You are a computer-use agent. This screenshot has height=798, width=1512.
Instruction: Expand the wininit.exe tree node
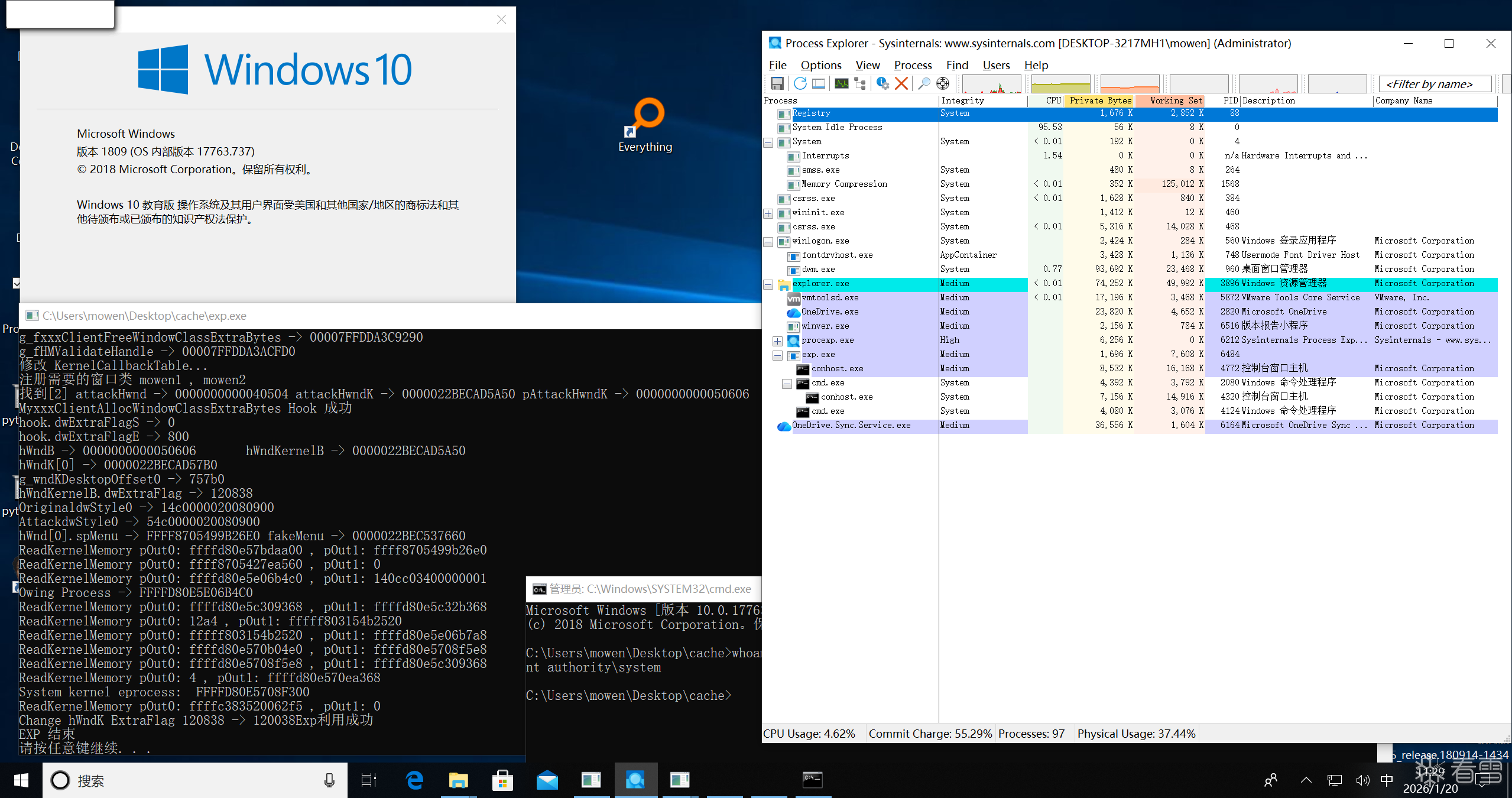coord(768,213)
